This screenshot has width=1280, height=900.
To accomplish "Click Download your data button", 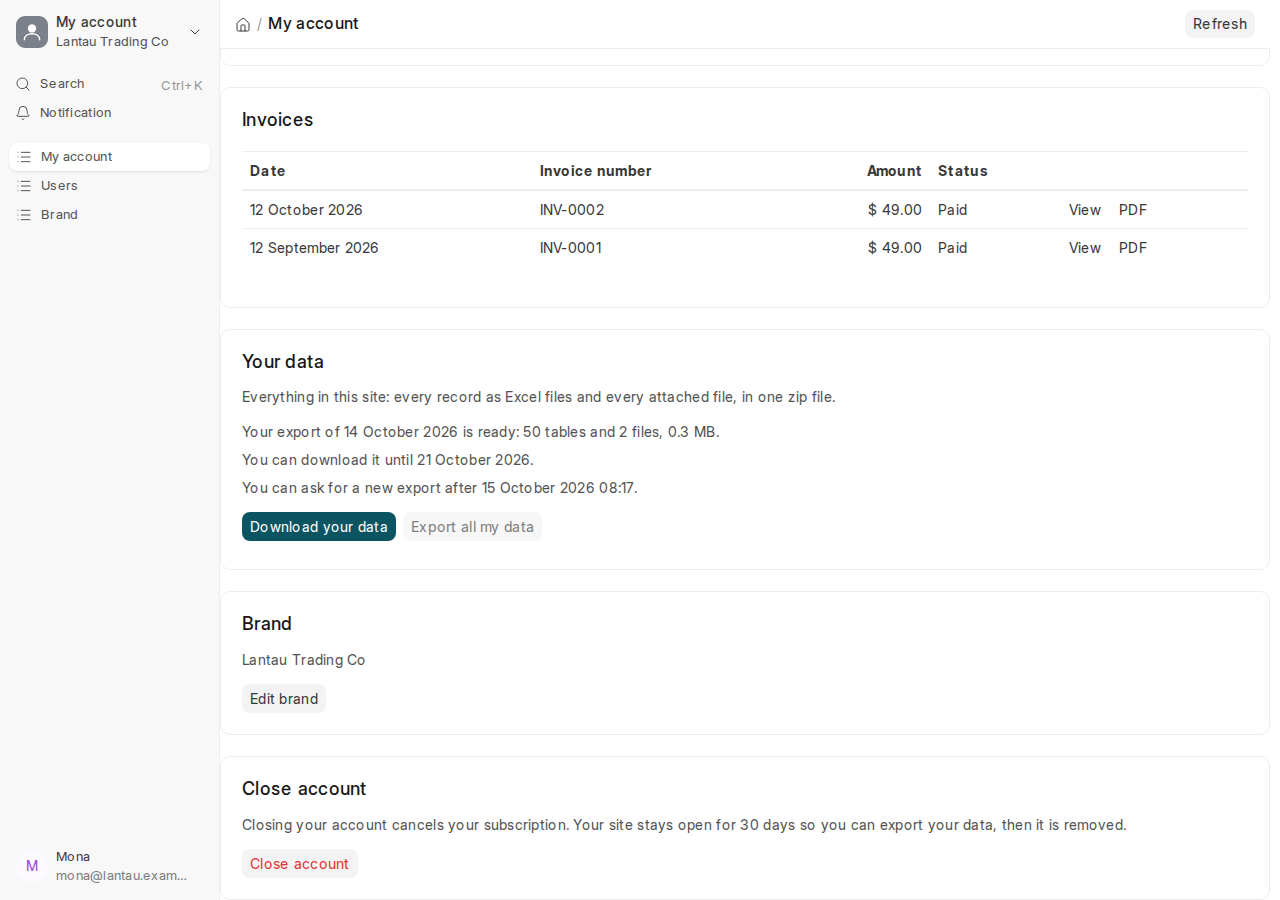I will (x=319, y=527).
